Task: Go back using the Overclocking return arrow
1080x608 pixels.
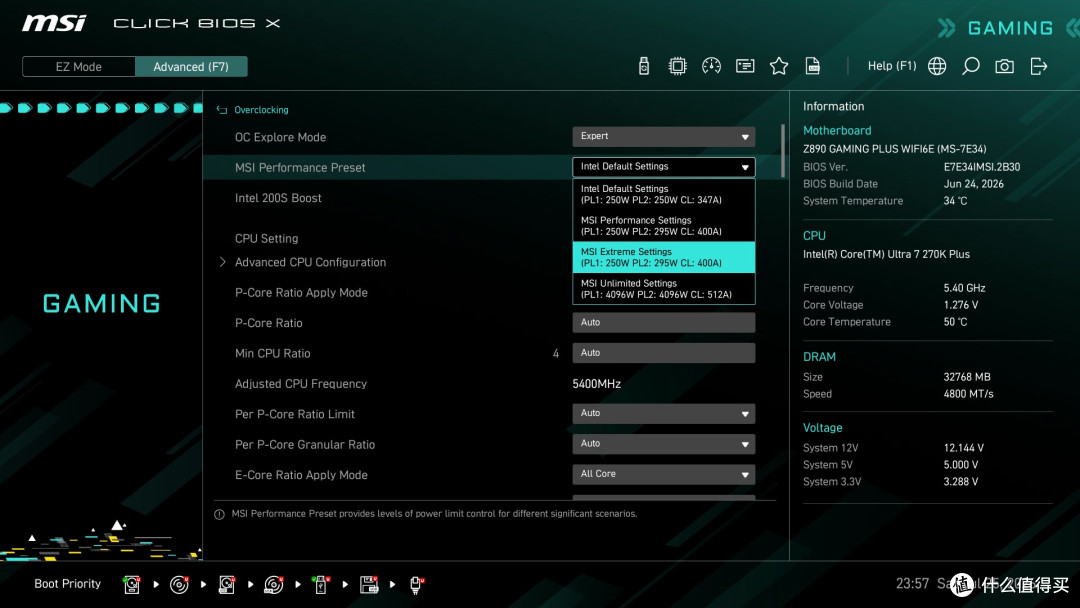Action: click(222, 110)
